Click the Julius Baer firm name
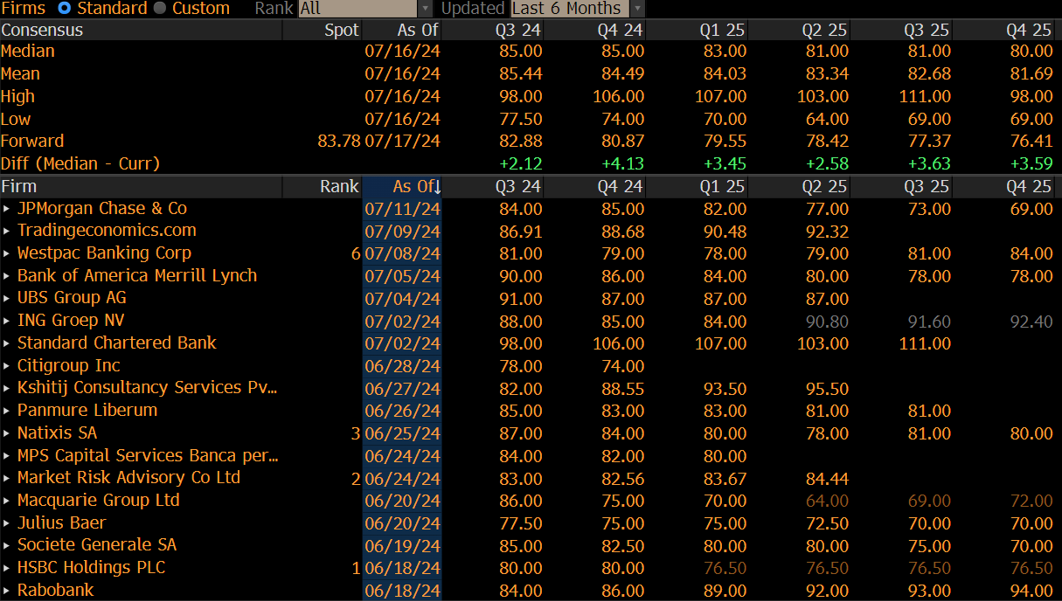1062x601 pixels. 62,522
